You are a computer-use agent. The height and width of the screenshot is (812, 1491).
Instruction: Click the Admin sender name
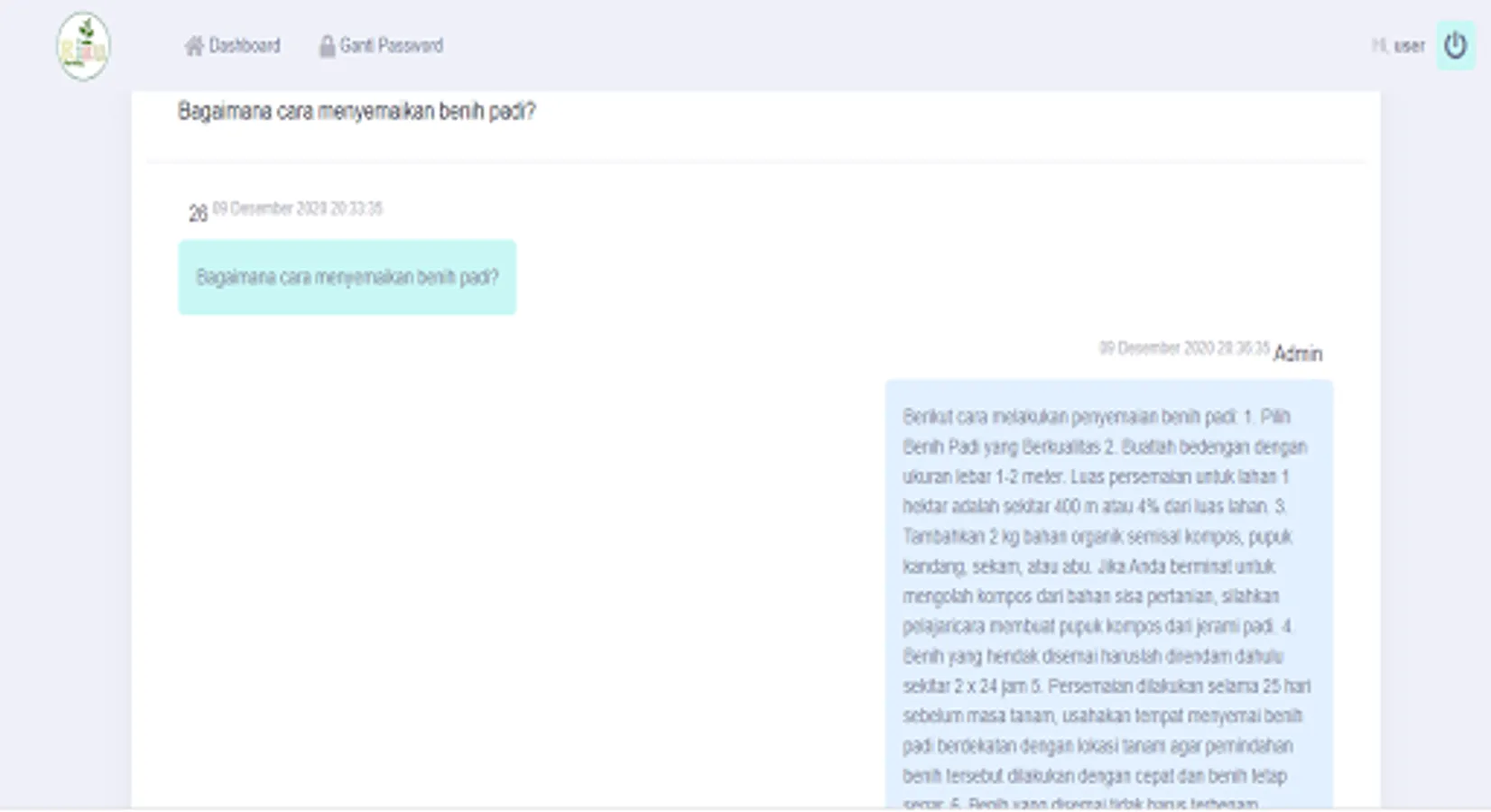coord(1298,354)
